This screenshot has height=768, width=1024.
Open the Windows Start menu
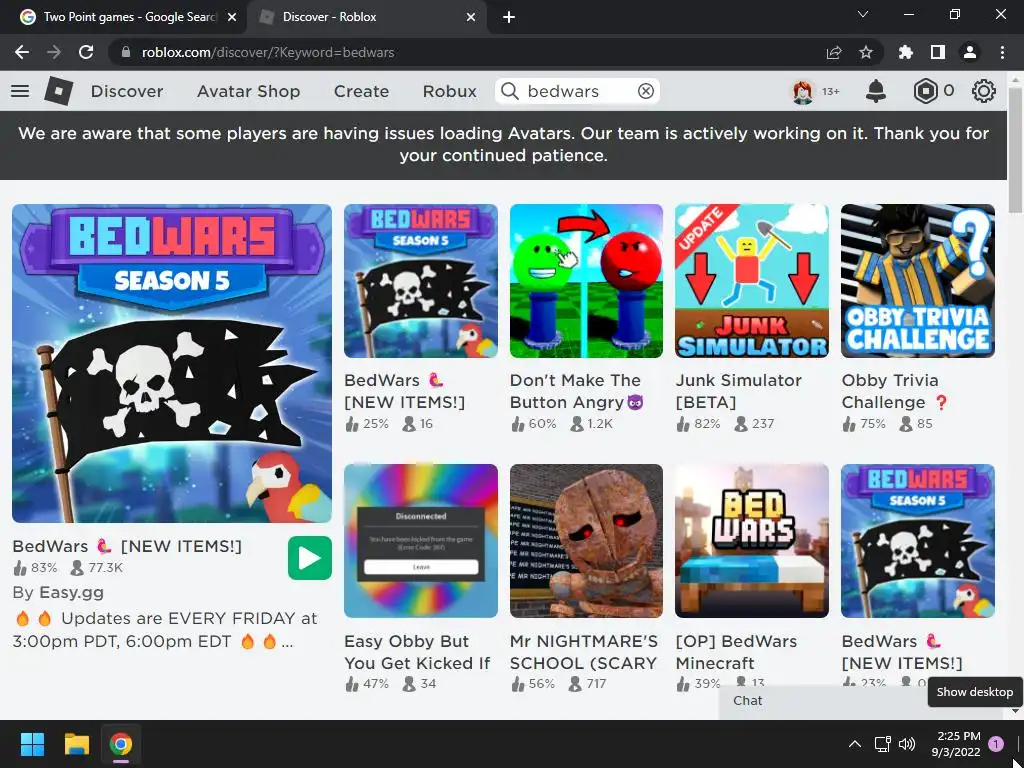coord(32,744)
